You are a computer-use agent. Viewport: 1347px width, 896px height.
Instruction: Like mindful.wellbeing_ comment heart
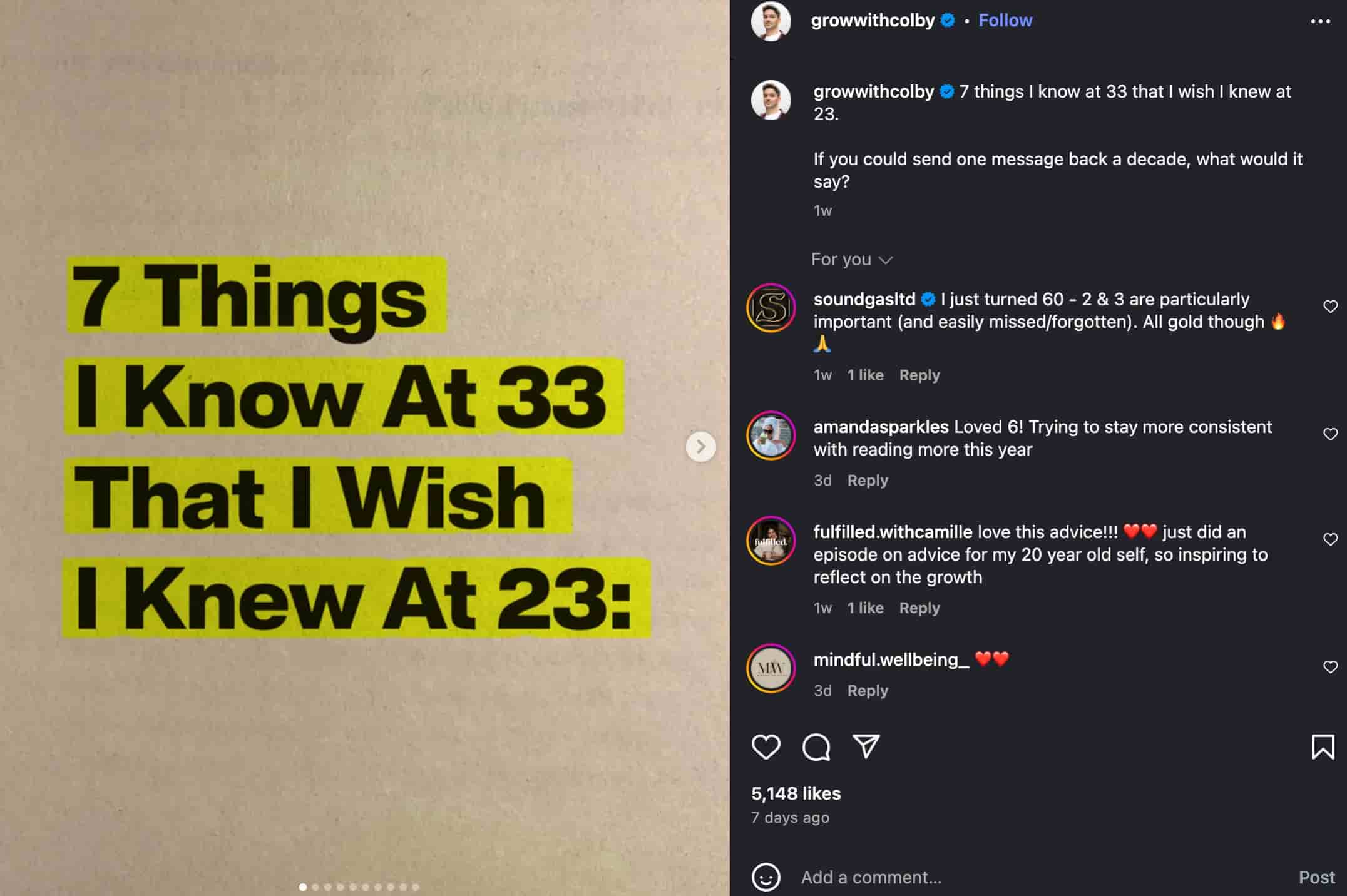[x=1330, y=667]
